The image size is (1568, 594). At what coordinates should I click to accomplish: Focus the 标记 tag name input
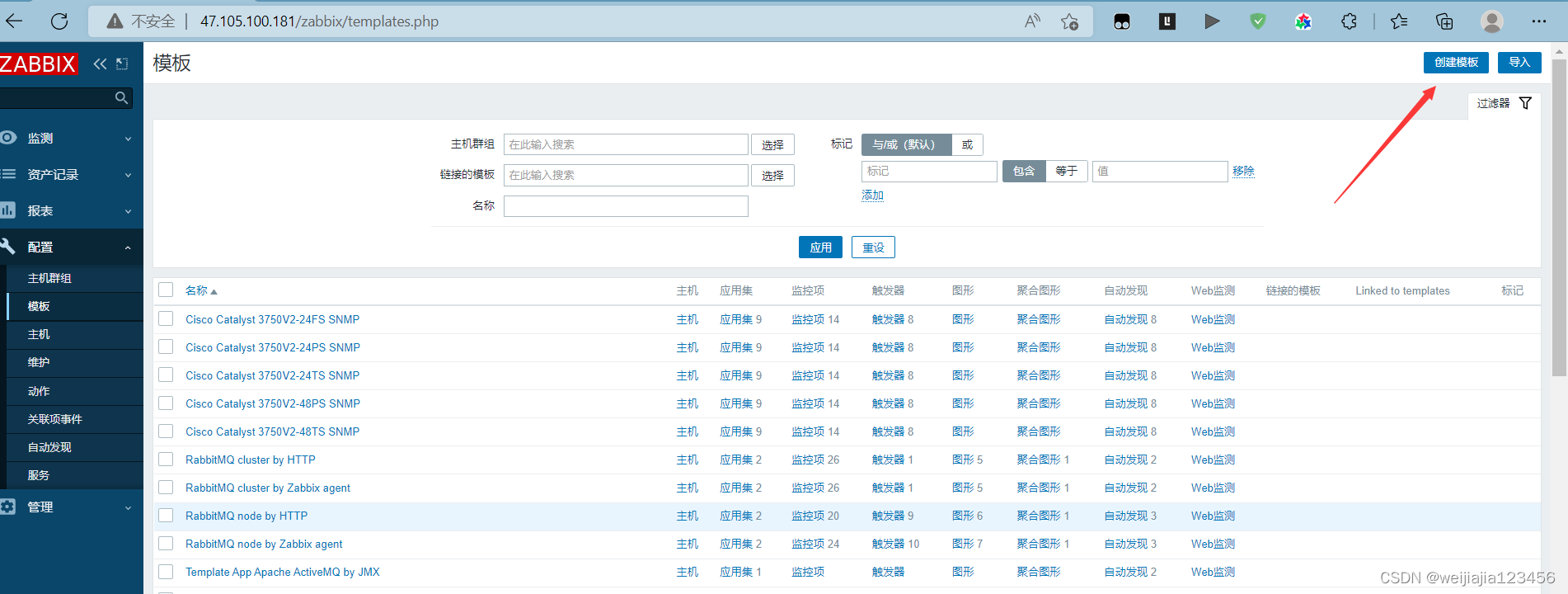(929, 171)
